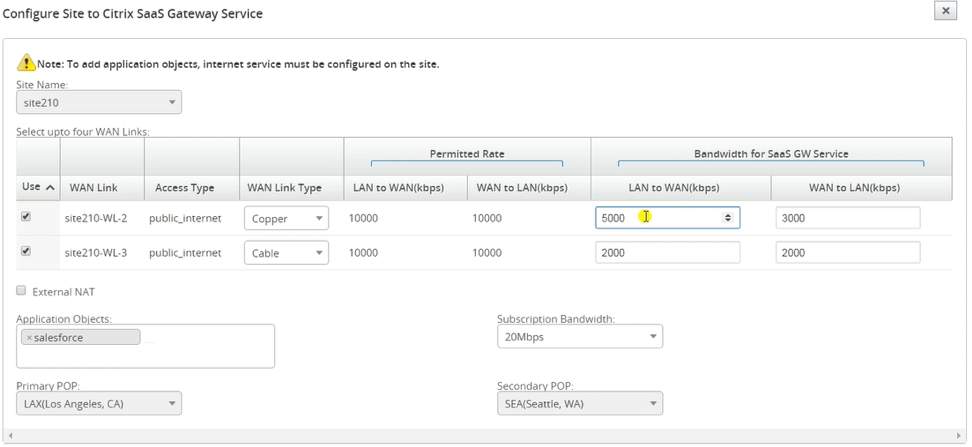Screen dimensions: 972x447
Task: Click the horizontal scrollbar left arrow
Action: point(9,436)
